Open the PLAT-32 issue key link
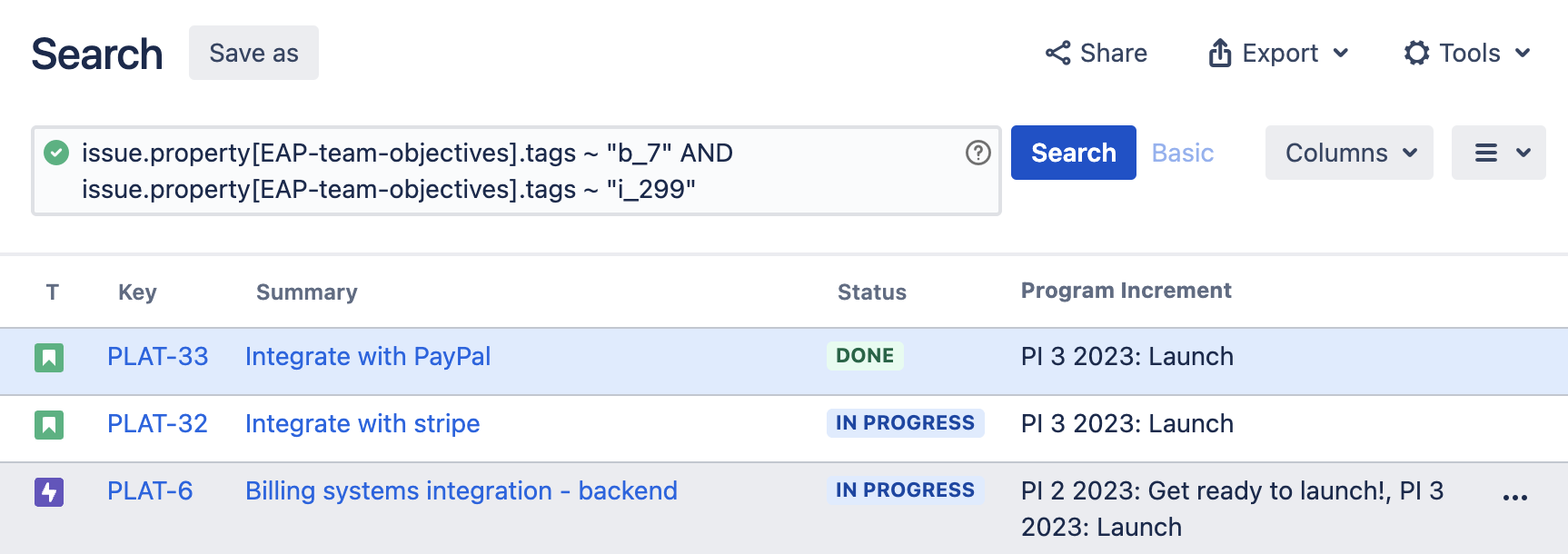This screenshot has height=554, width=1568. point(157,424)
